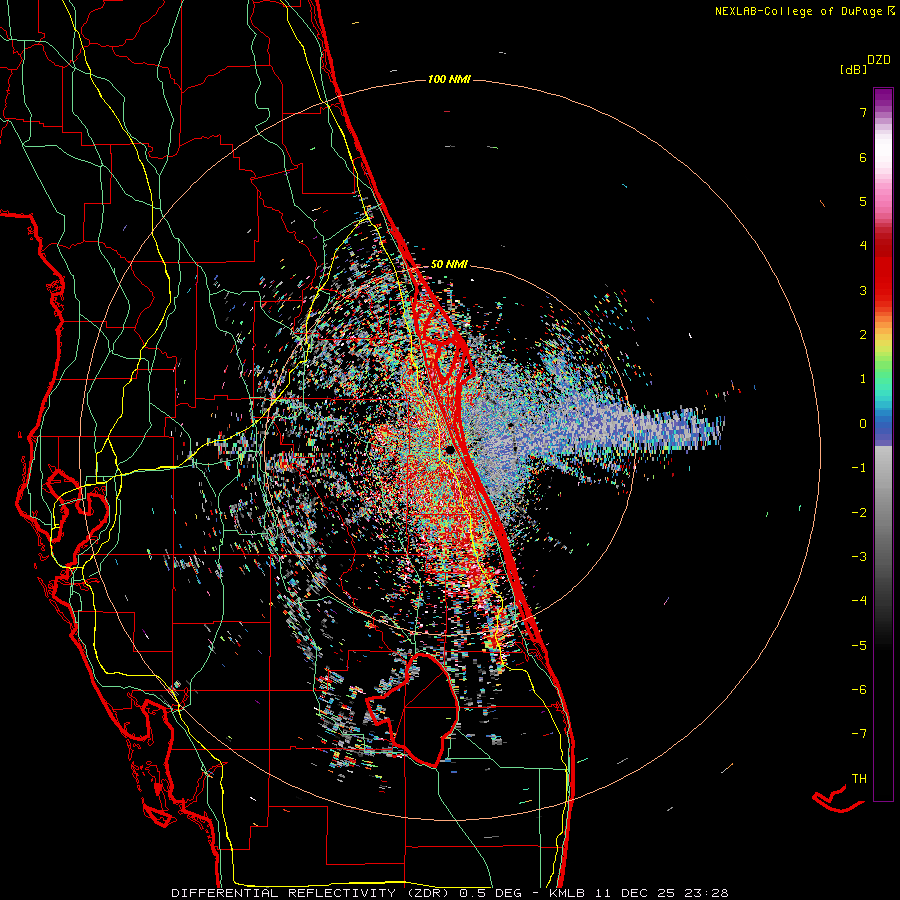Click the TH threshold label on the scale

click(859, 778)
